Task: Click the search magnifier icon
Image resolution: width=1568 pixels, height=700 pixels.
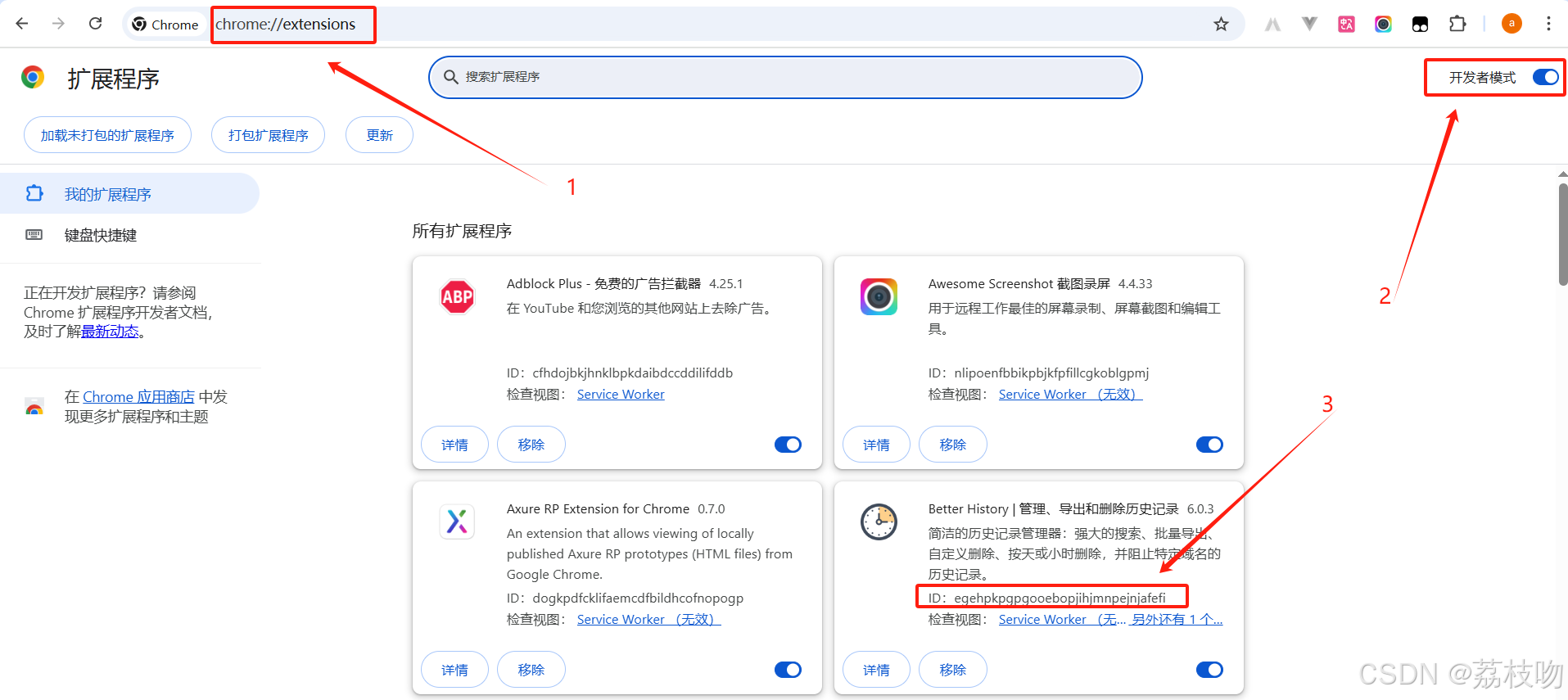Action: [x=450, y=77]
